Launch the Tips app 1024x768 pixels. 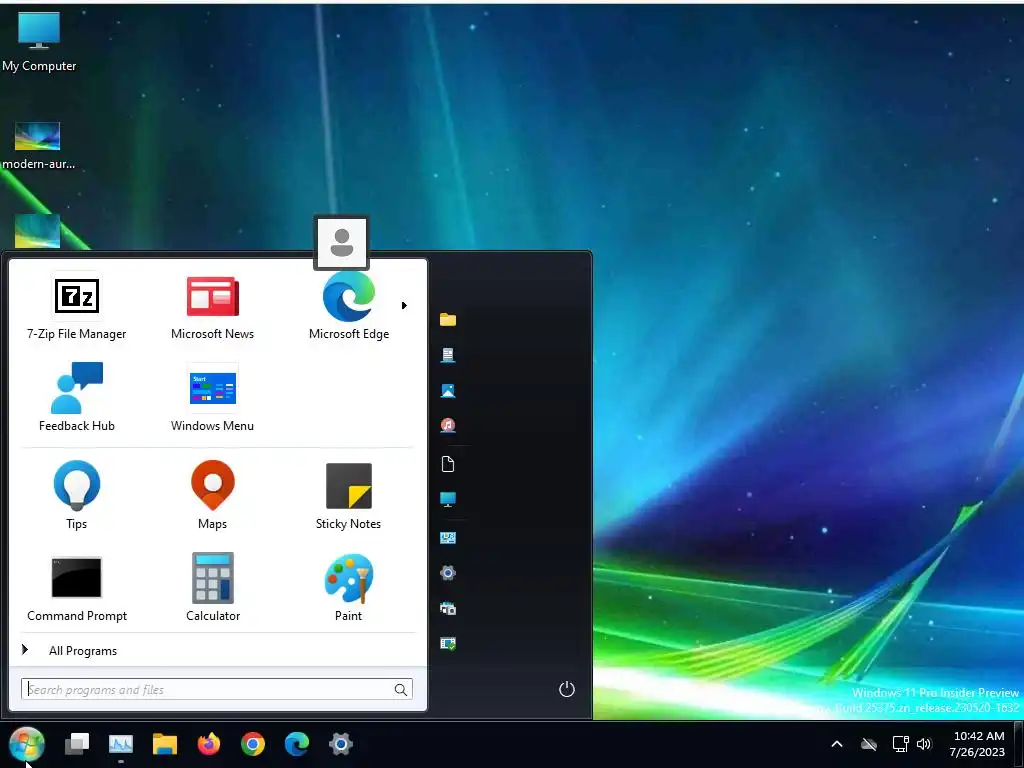[76, 495]
